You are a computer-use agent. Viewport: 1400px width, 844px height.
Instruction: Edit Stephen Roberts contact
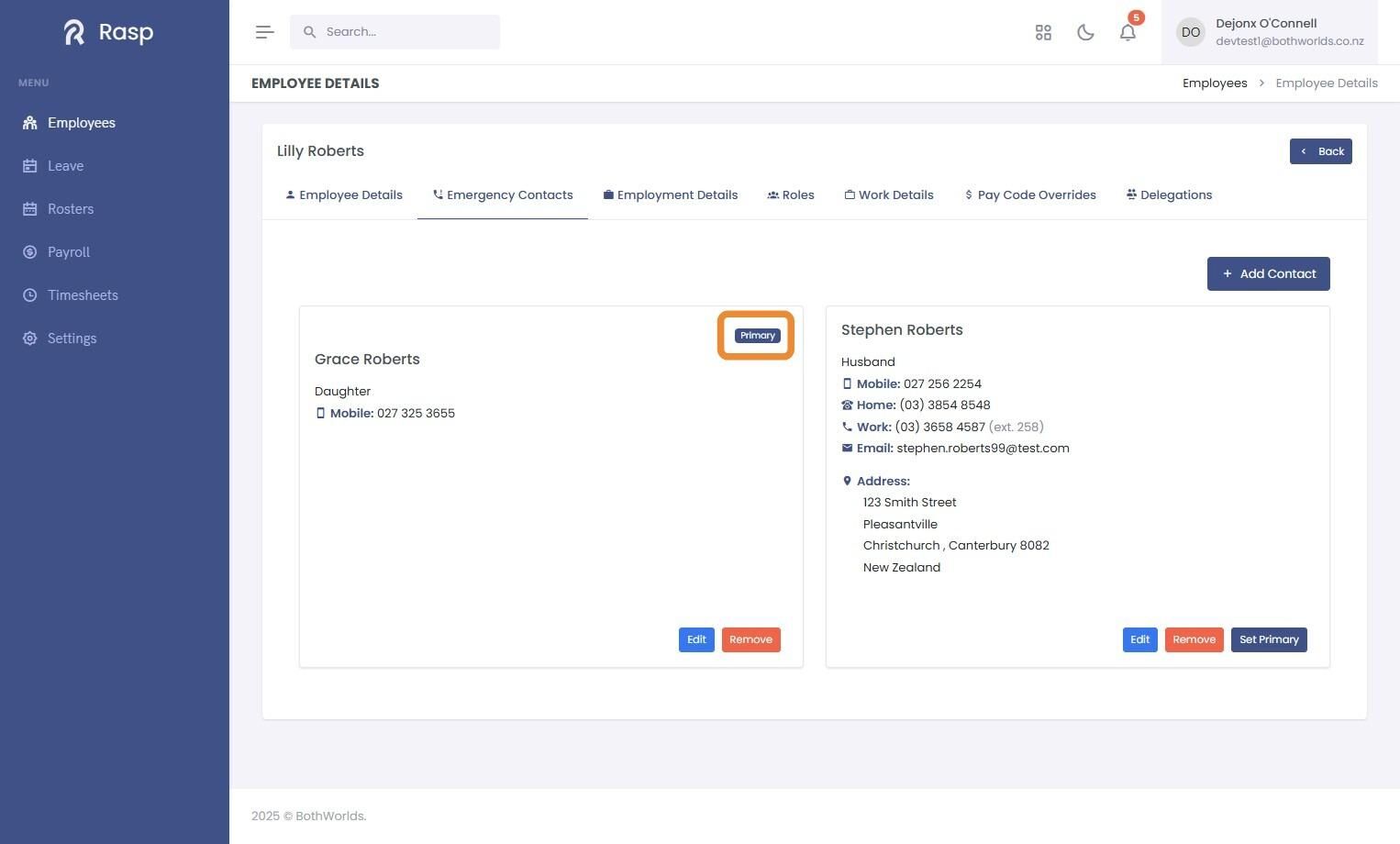1139,639
